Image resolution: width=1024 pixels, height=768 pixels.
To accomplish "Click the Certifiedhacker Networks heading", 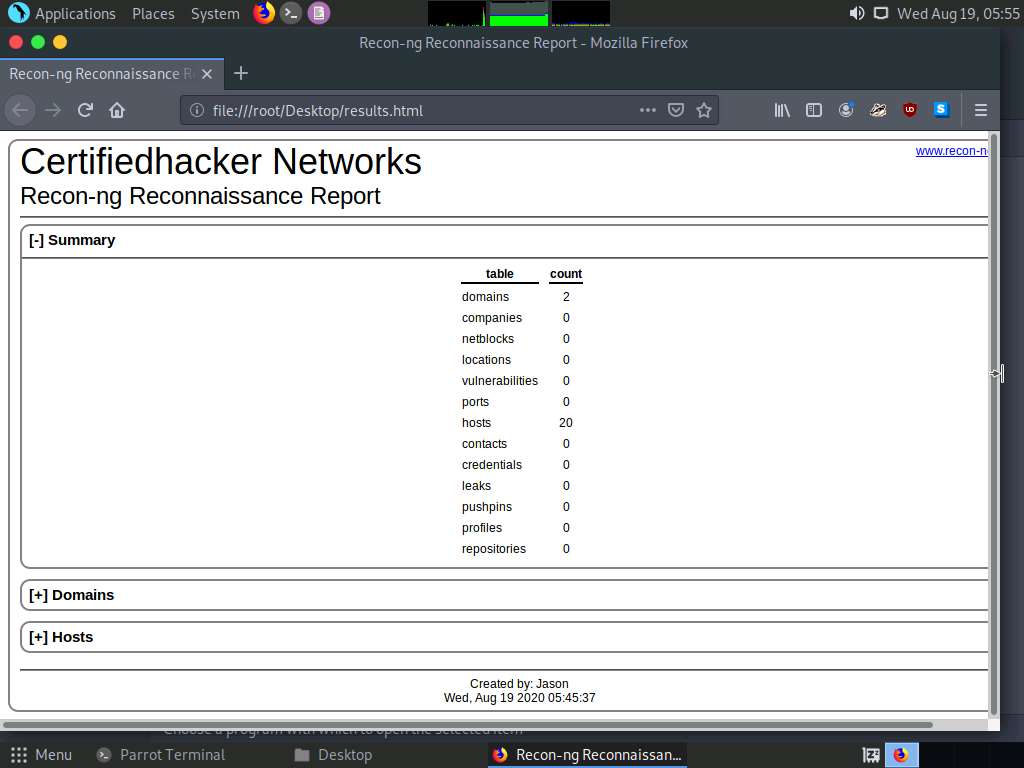I will (x=221, y=161).
